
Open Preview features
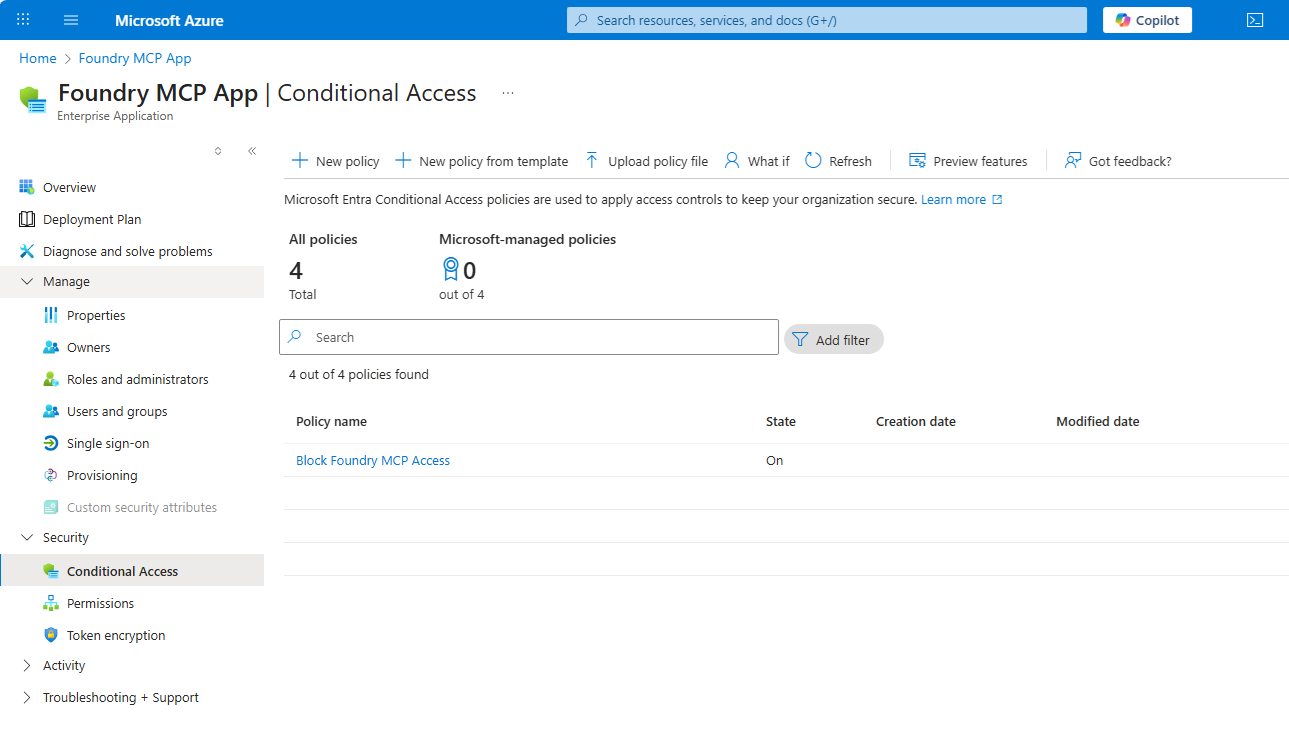point(967,160)
